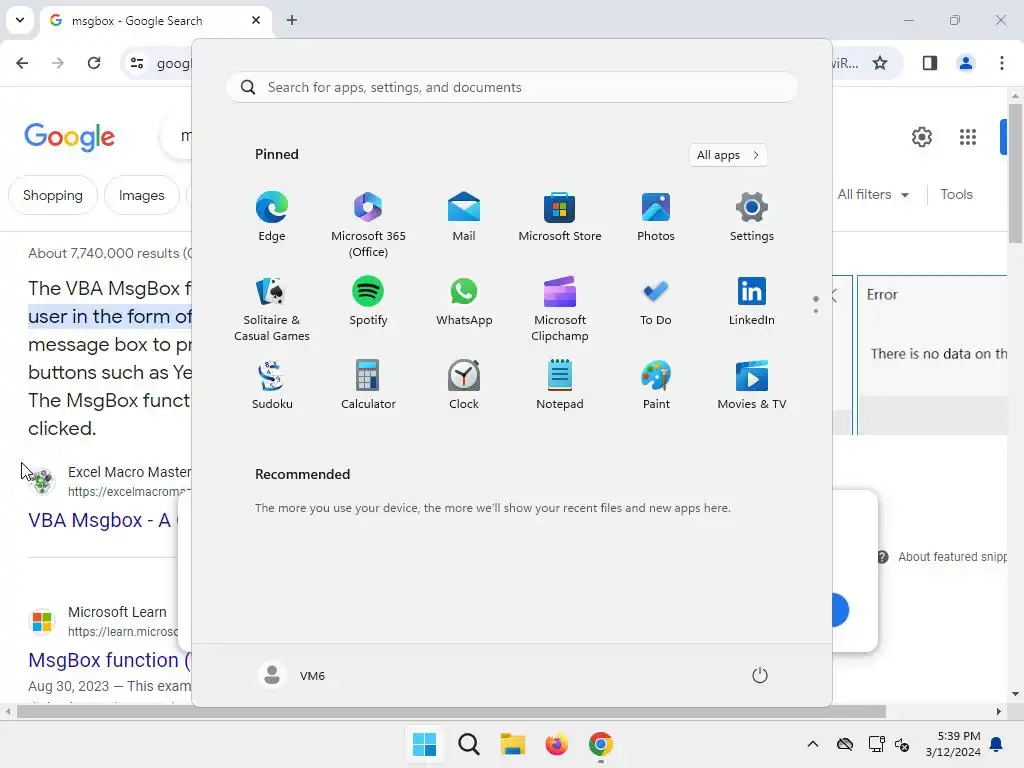Click the page vertical scrollbar
1024x768 pixels.
pyautogui.click(x=1015, y=176)
